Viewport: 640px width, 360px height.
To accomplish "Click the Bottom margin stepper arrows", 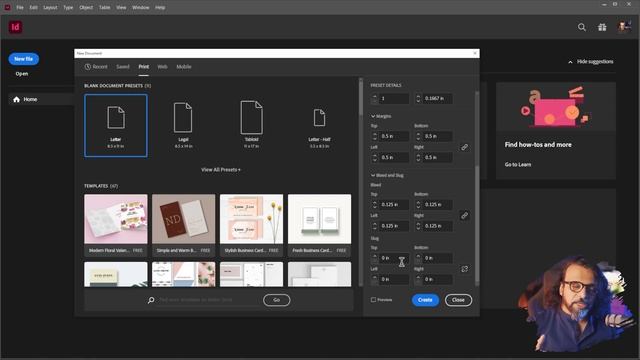I will tap(418, 136).
